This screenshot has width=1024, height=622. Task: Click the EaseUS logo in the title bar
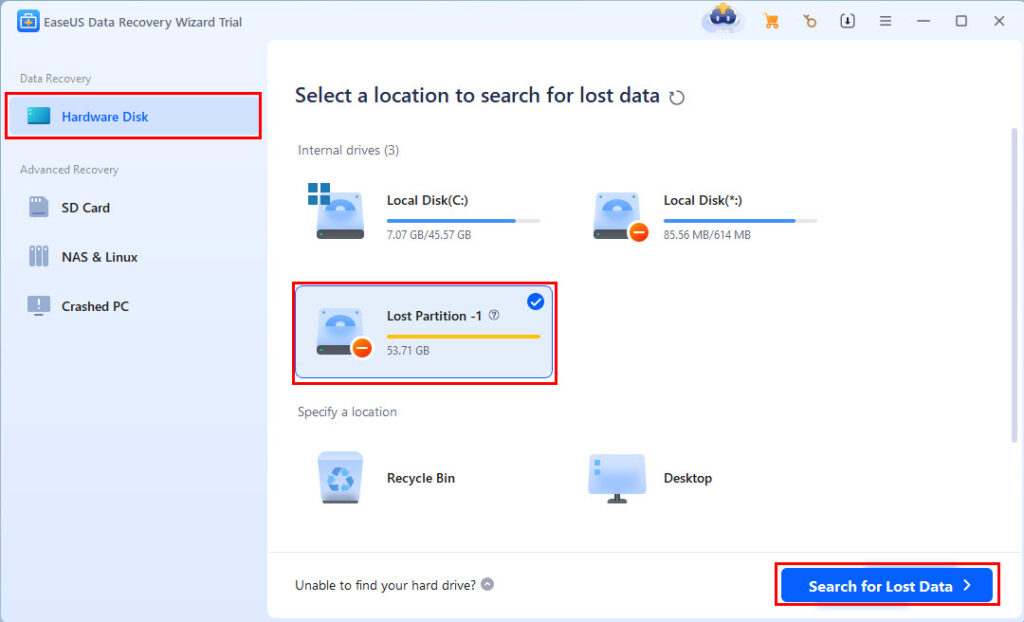[26, 20]
